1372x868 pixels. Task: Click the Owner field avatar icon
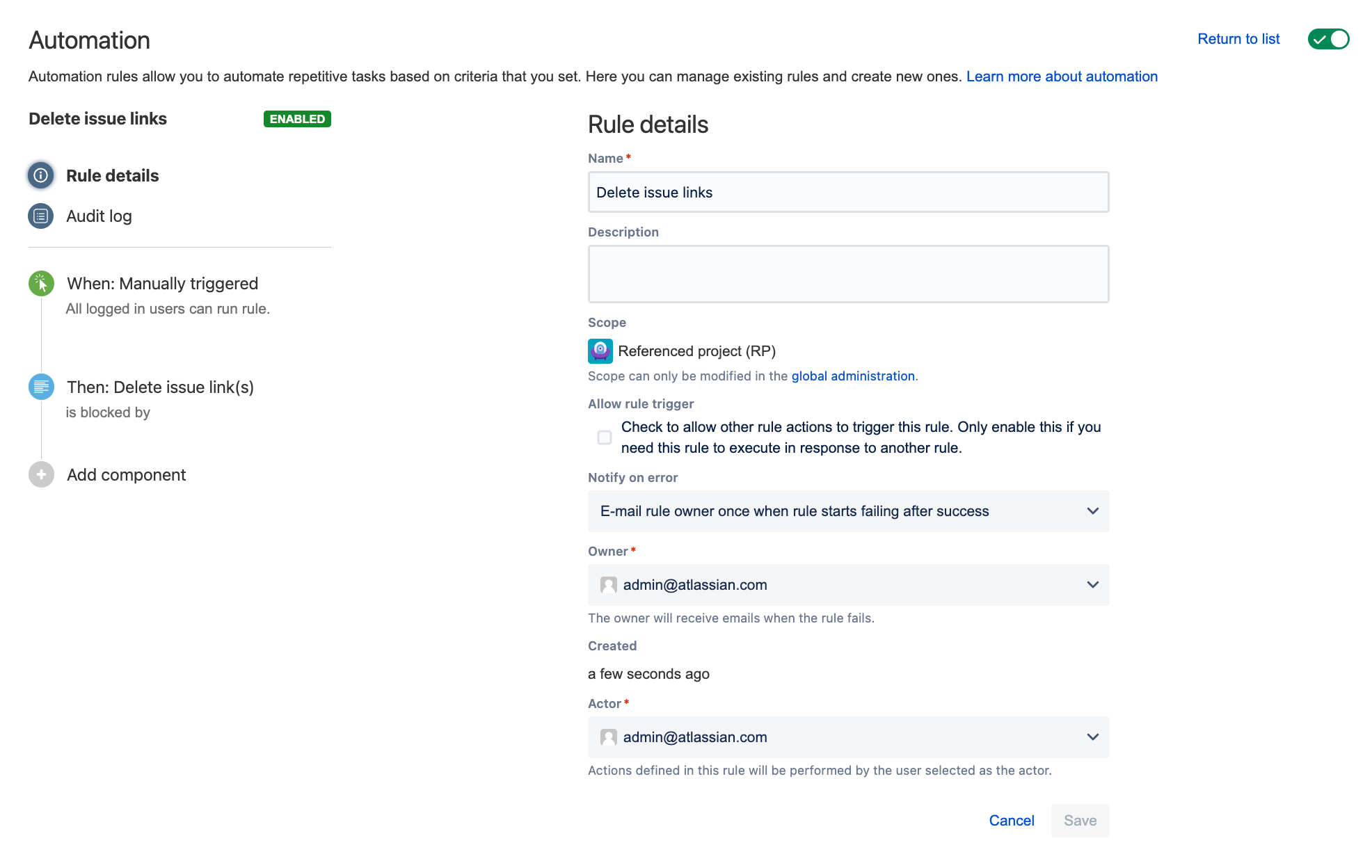click(608, 585)
